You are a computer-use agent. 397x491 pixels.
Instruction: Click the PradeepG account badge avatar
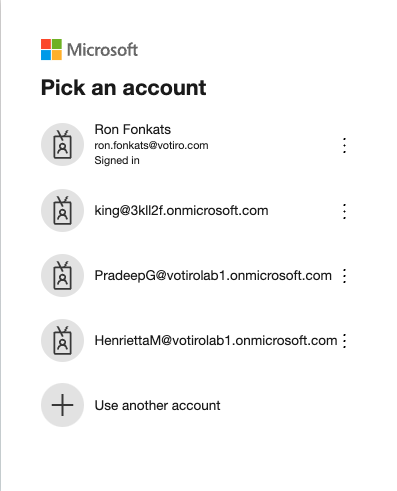pyautogui.click(x=62, y=276)
